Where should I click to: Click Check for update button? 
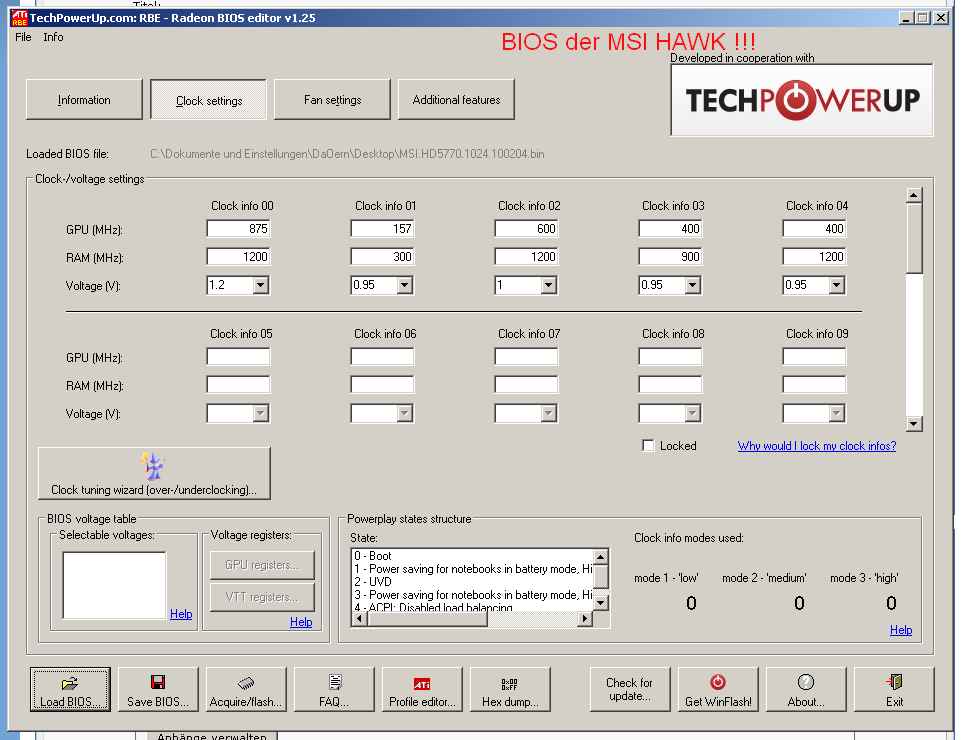coord(630,689)
